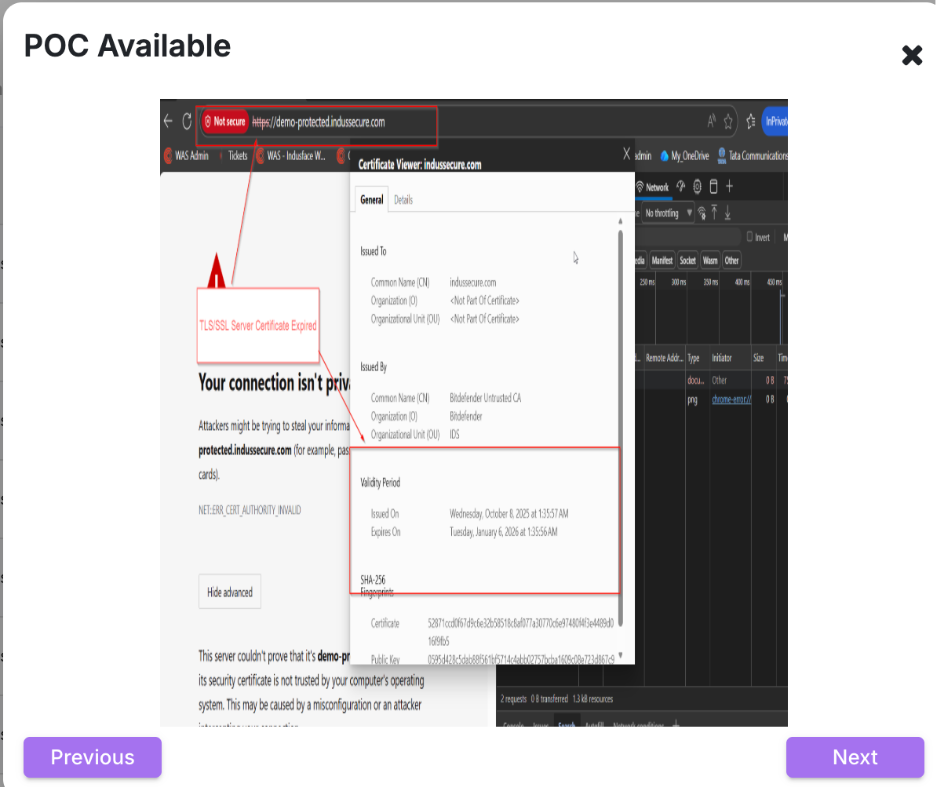Select the Network tab in DevTools
The width and height of the screenshot is (936, 787).
point(652,187)
